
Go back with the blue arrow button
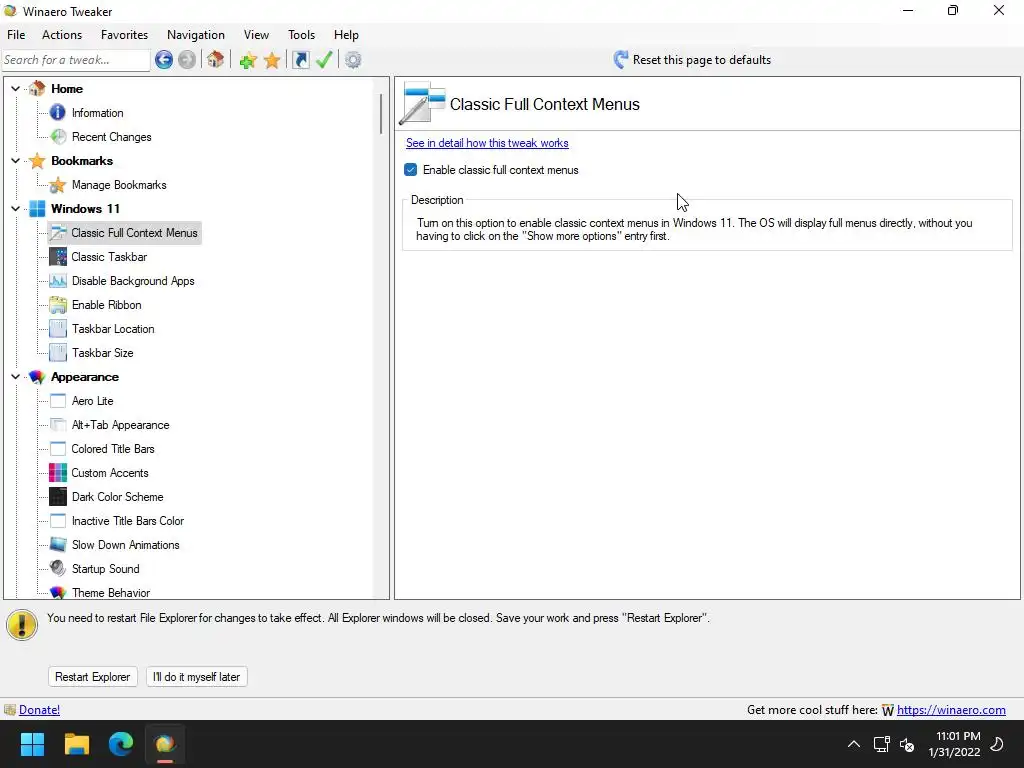[164, 60]
